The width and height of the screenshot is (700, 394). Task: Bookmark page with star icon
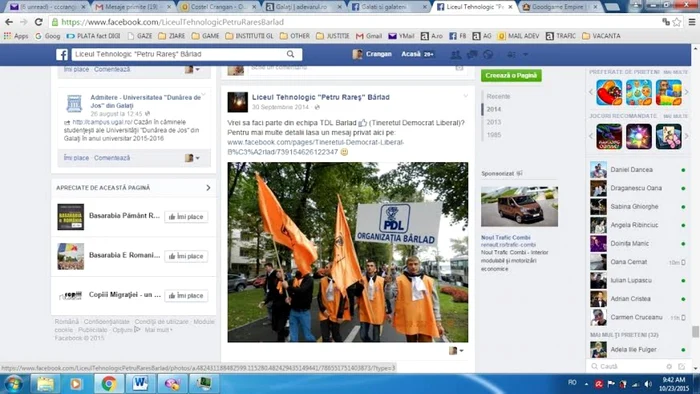pos(677,22)
